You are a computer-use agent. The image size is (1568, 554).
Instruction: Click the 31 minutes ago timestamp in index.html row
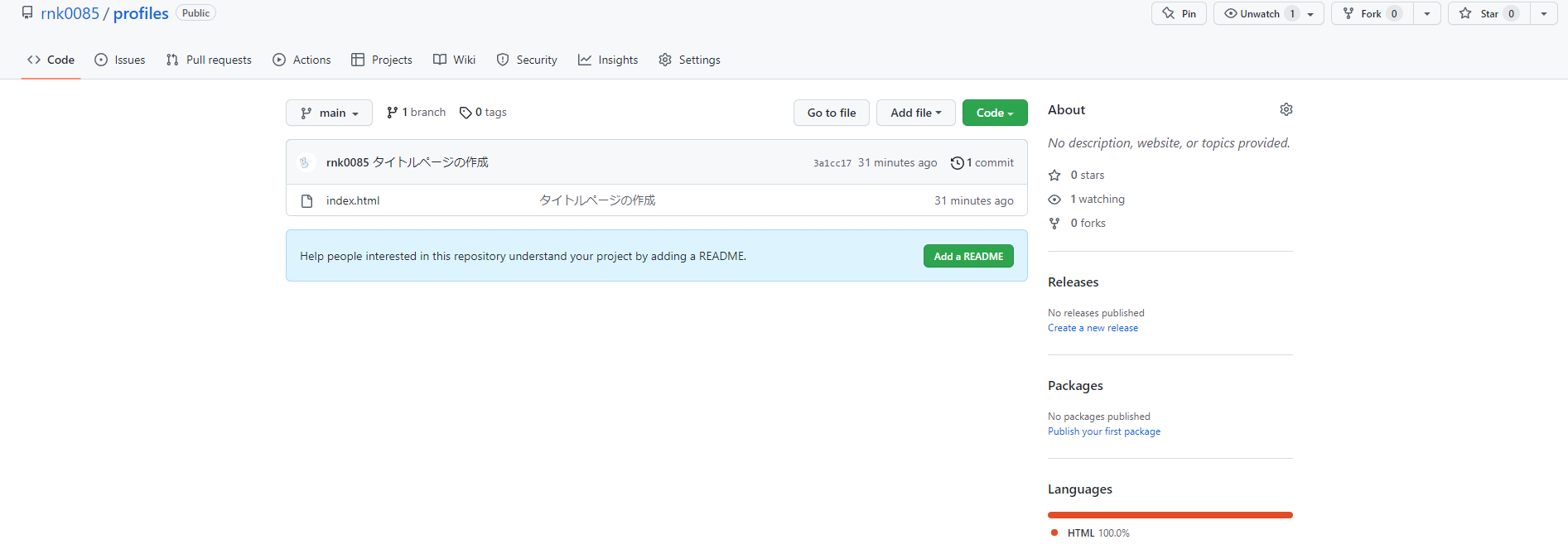point(974,200)
